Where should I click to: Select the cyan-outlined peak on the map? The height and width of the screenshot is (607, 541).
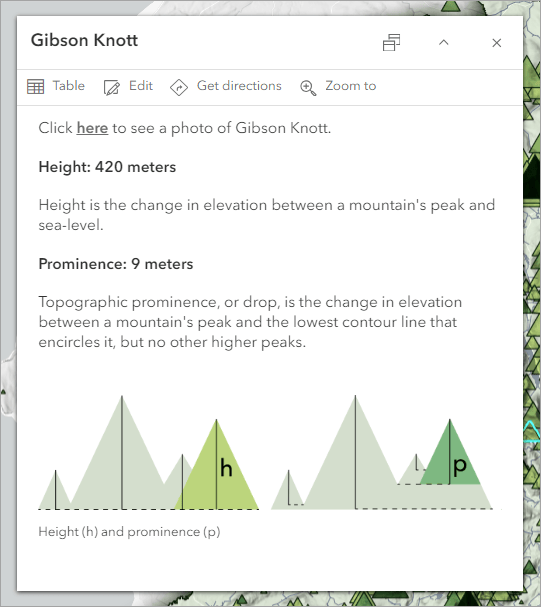tap(532, 432)
